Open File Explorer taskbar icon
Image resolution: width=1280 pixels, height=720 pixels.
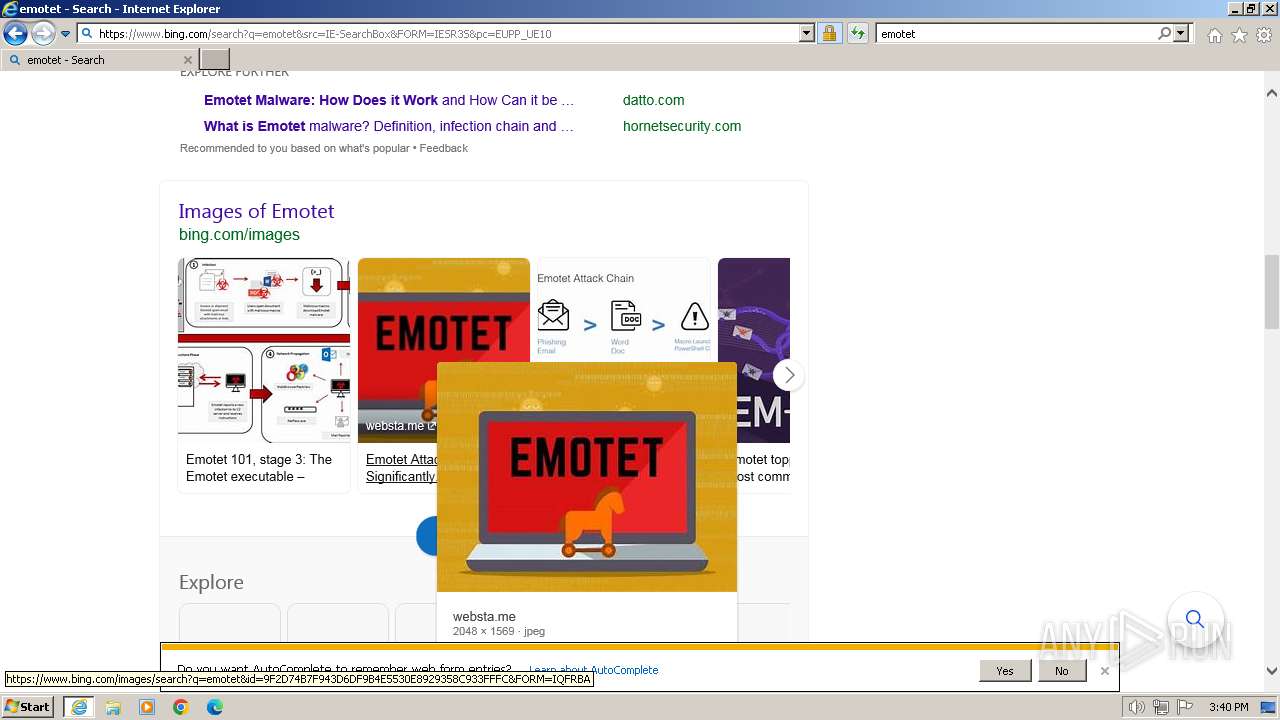click(x=113, y=707)
